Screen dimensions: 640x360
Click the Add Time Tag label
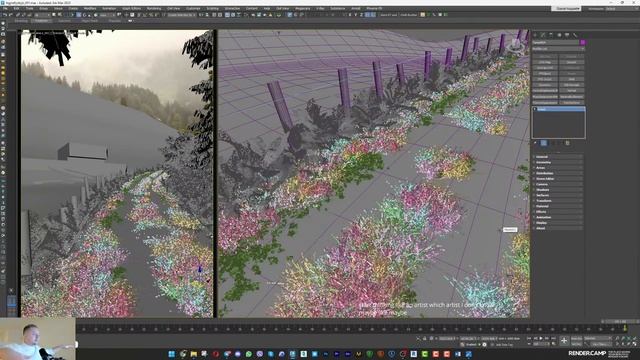[x=504, y=344]
